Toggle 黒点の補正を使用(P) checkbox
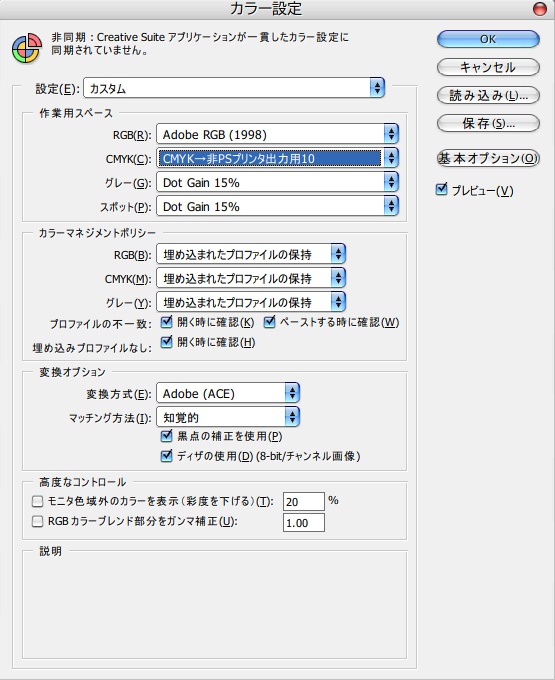 [x=166, y=436]
